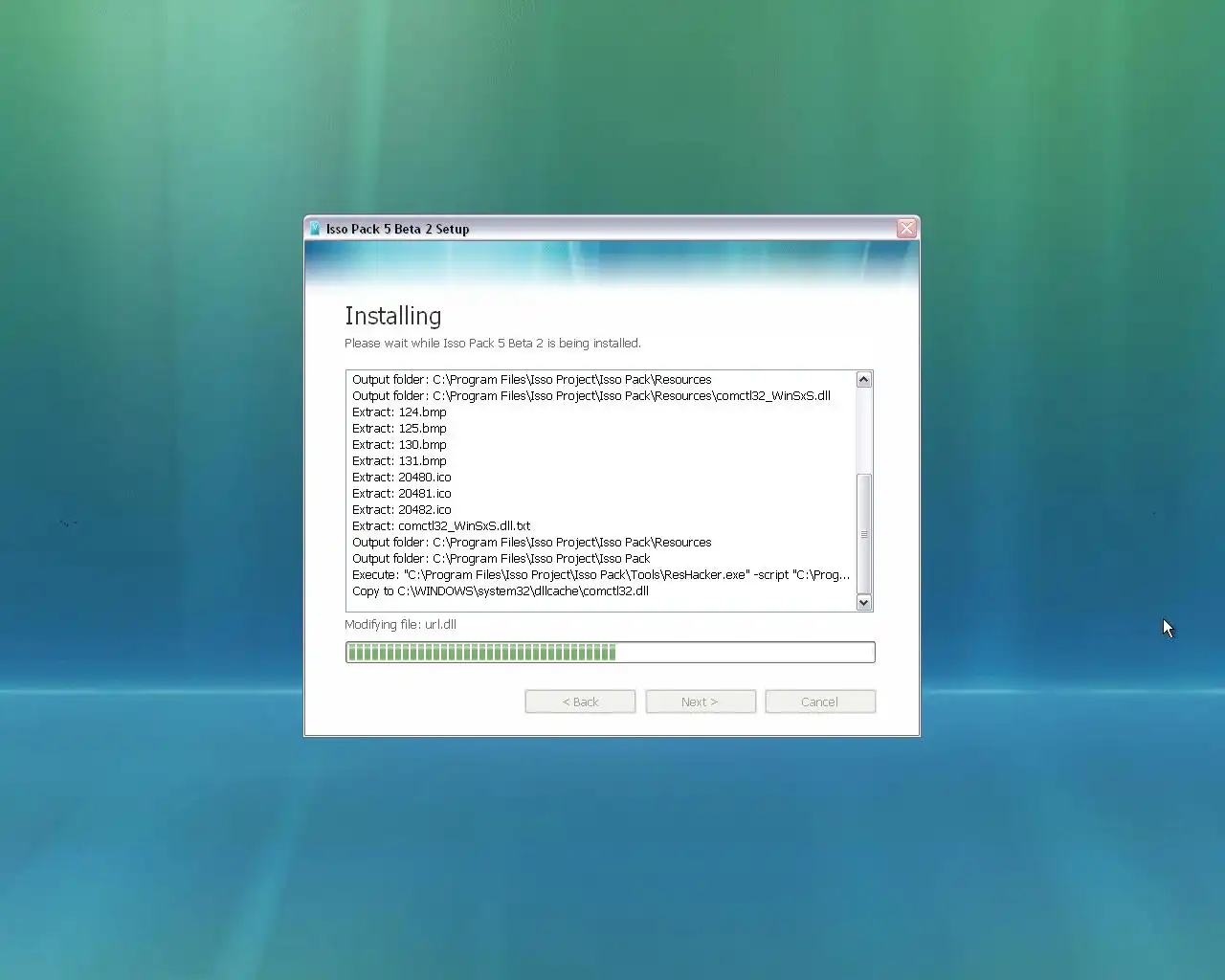
Task: Click the install log scrollbar thumb
Action: click(x=864, y=534)
